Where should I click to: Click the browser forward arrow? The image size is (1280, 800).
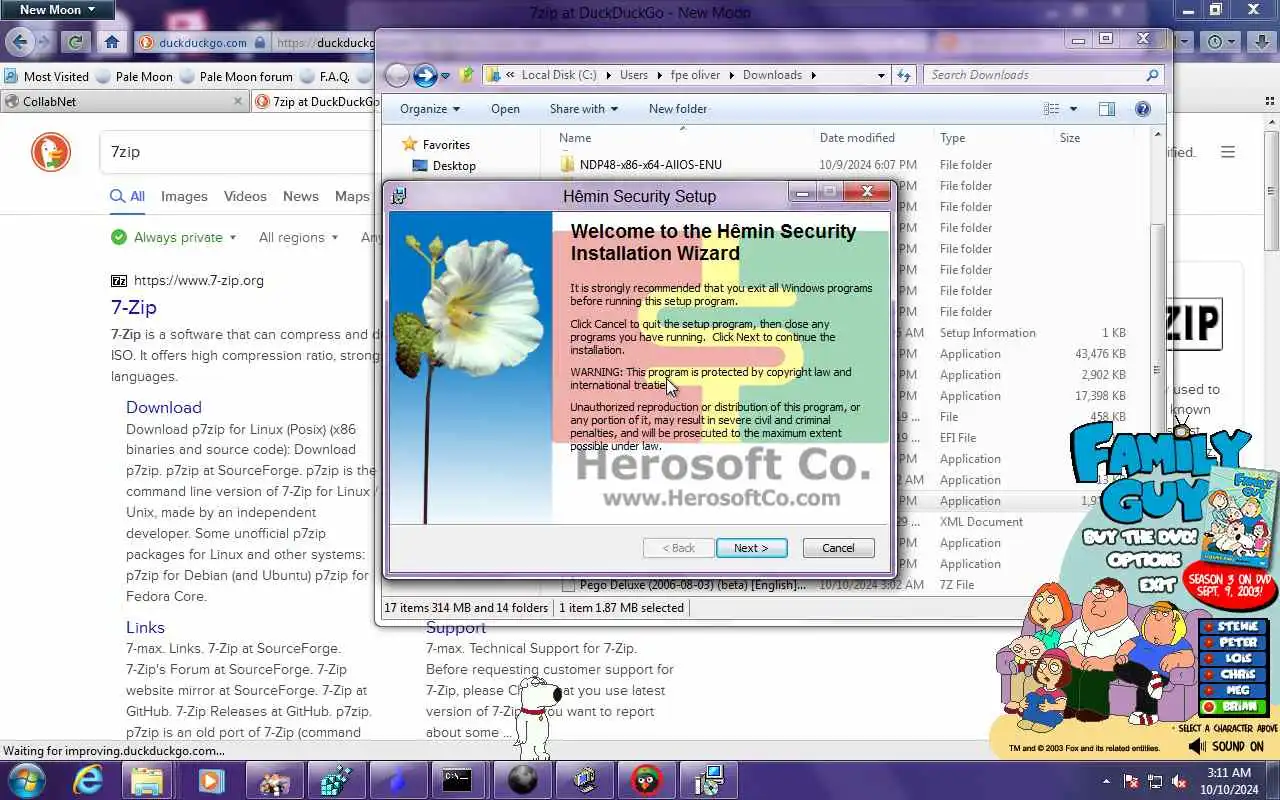(x=44, y=42)
